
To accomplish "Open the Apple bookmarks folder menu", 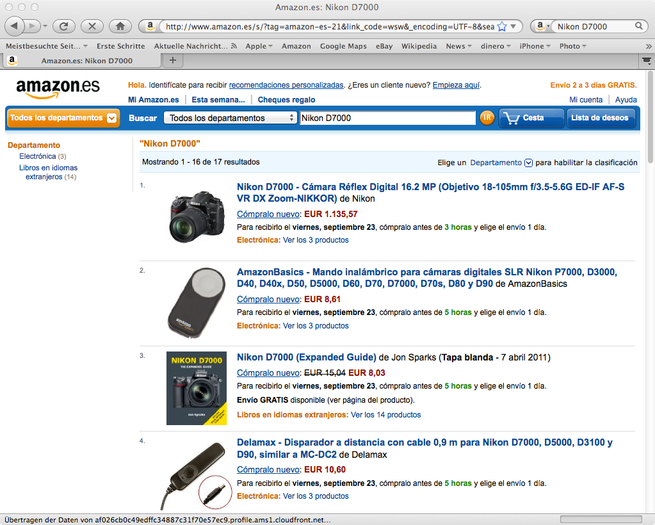I will (x=259, y=46).
